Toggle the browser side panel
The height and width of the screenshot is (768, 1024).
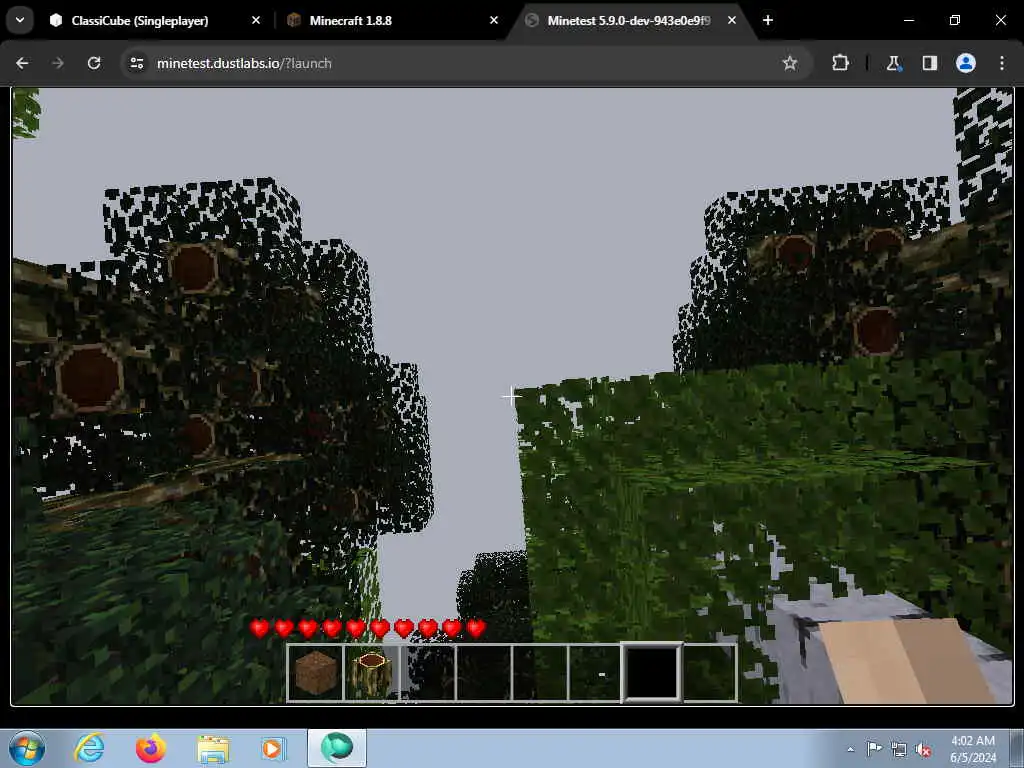pos(930,63)
